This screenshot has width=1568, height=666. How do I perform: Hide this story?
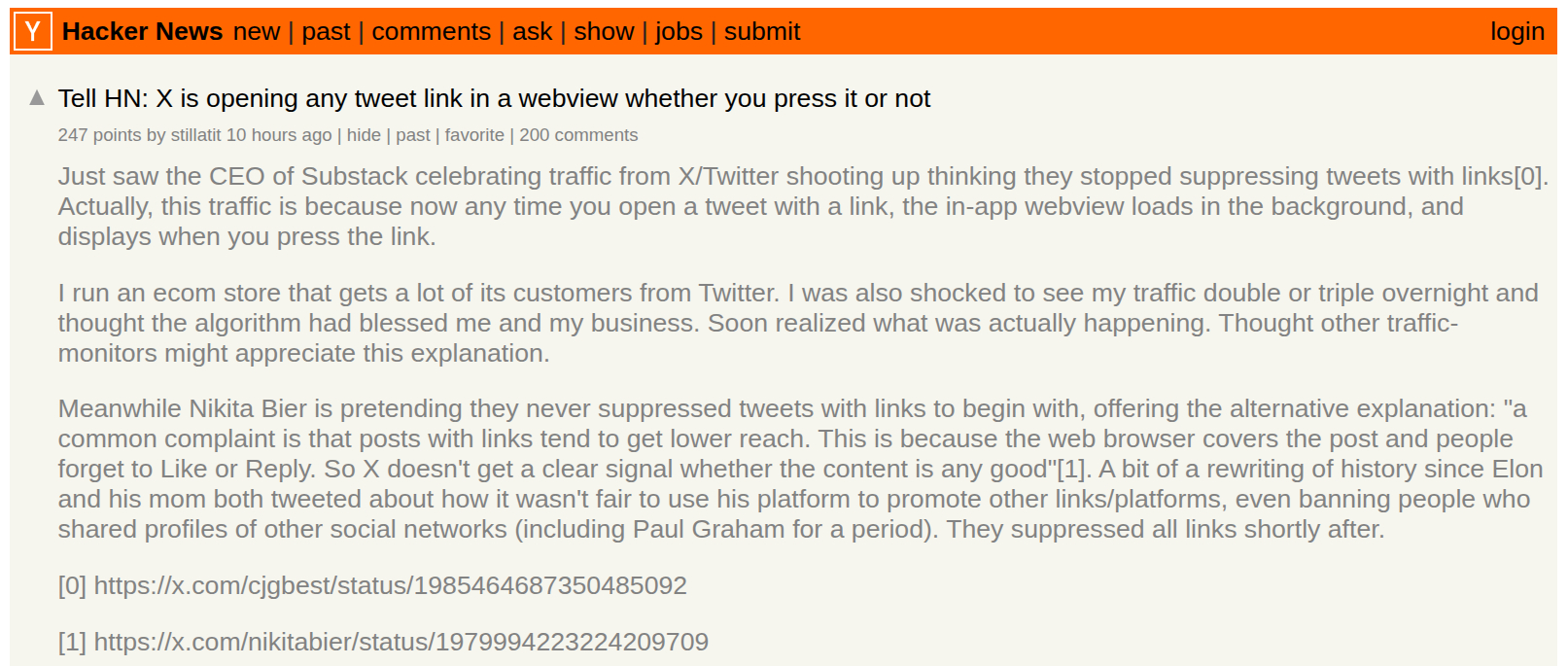point(364,135)
